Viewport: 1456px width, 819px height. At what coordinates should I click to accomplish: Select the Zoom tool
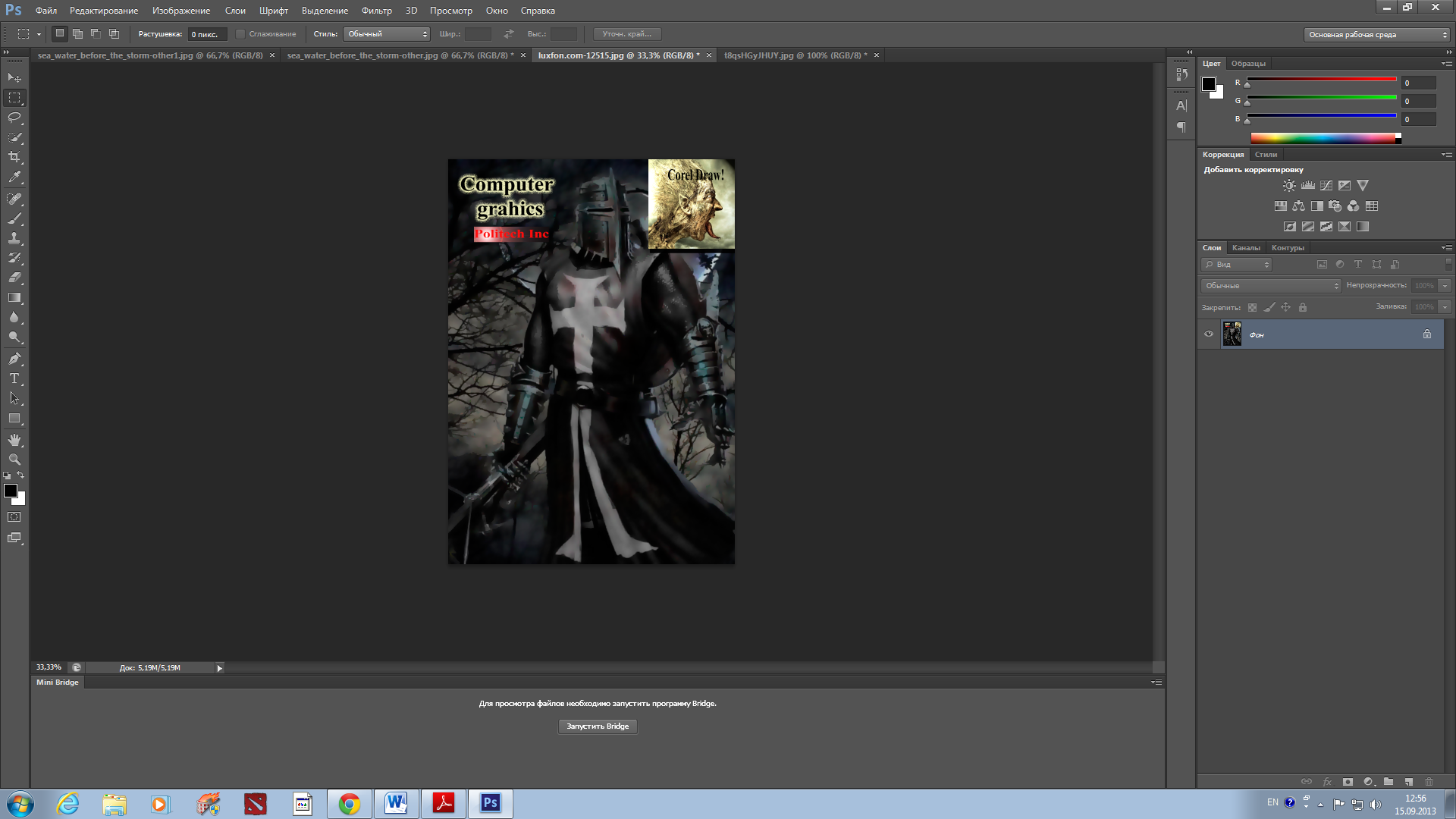point(14,460)
